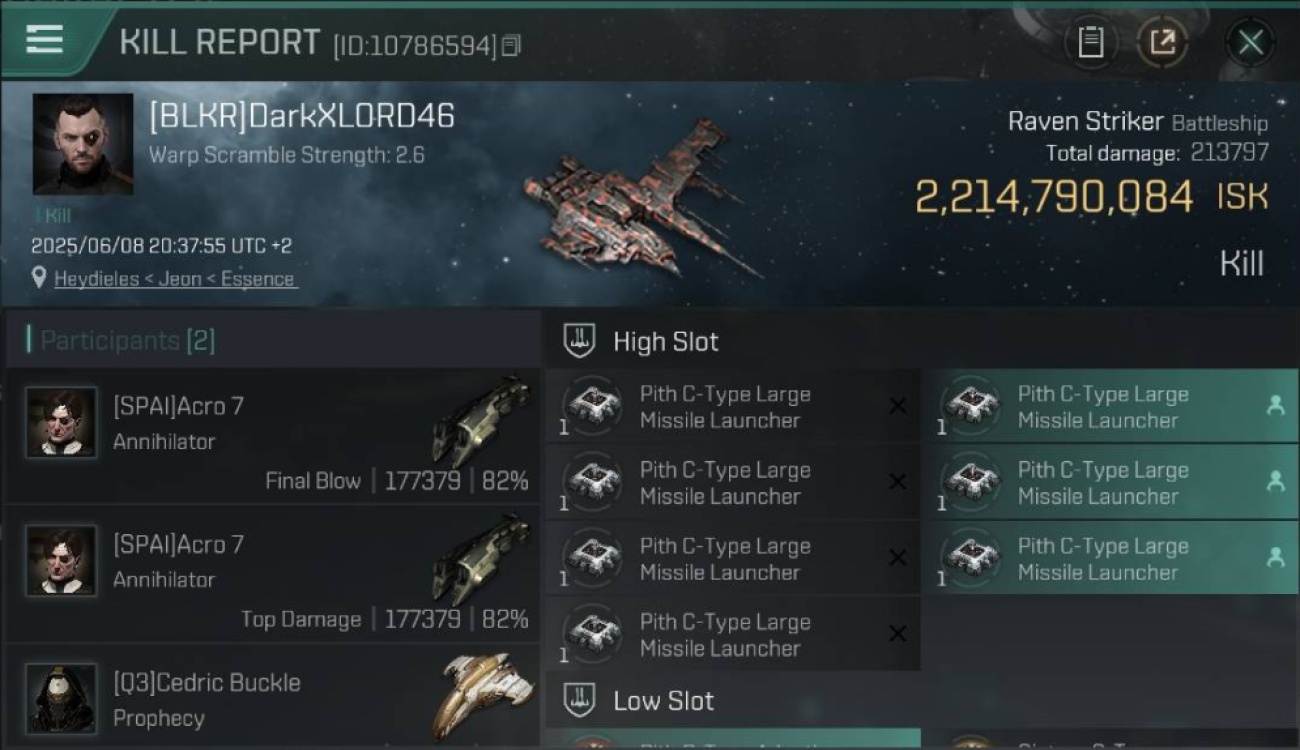Share the kill report externally
The width and height of the screenshot is (1300, 750).
pos(1162,42)
